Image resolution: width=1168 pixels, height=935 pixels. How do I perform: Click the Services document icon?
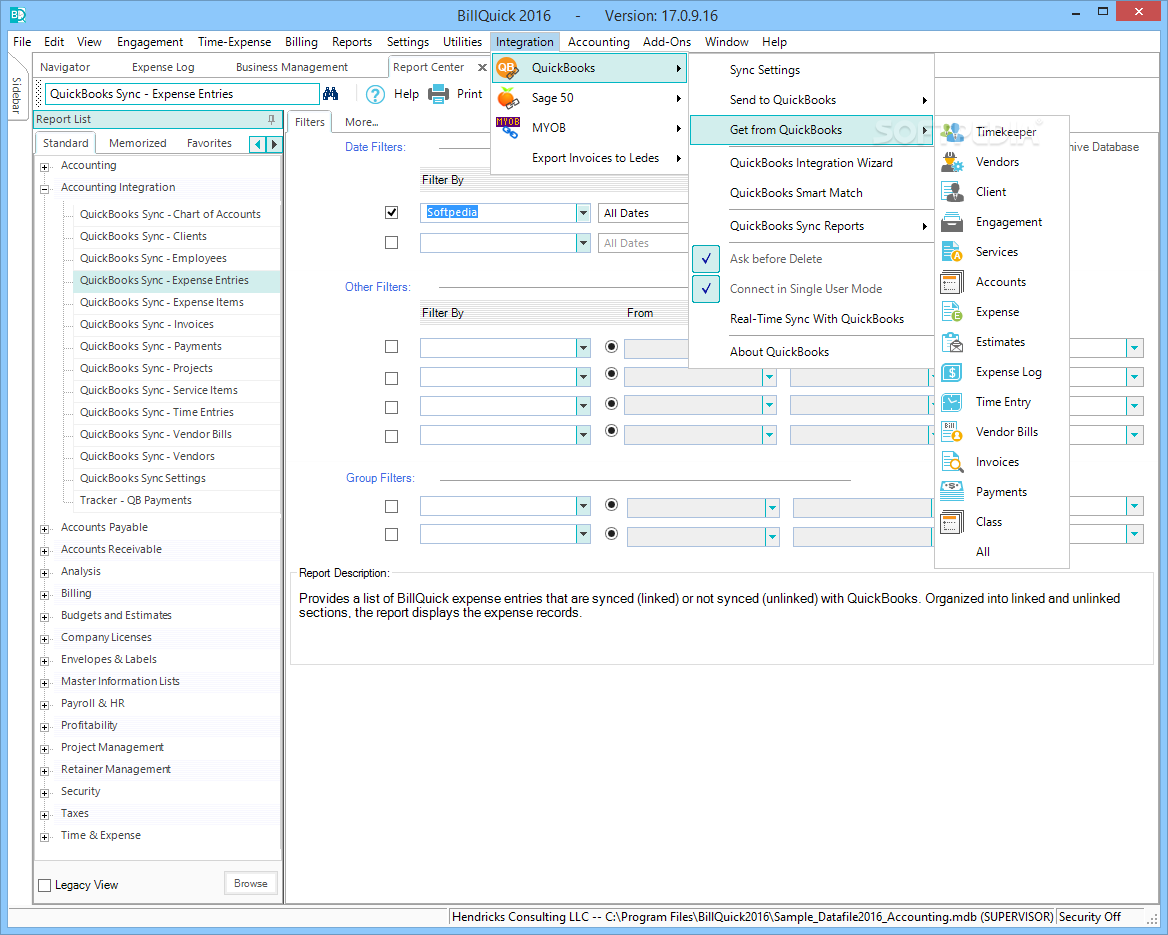[x=952, y=252]
